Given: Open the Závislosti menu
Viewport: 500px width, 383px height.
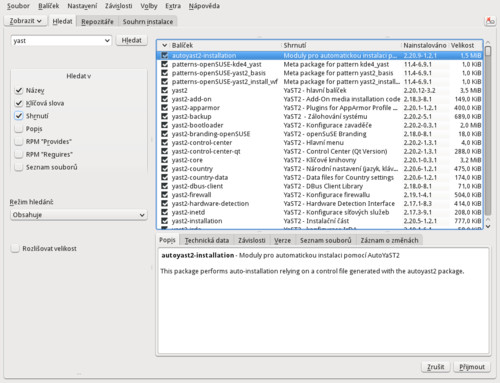Looking at the screenshot, I should 119,6.
